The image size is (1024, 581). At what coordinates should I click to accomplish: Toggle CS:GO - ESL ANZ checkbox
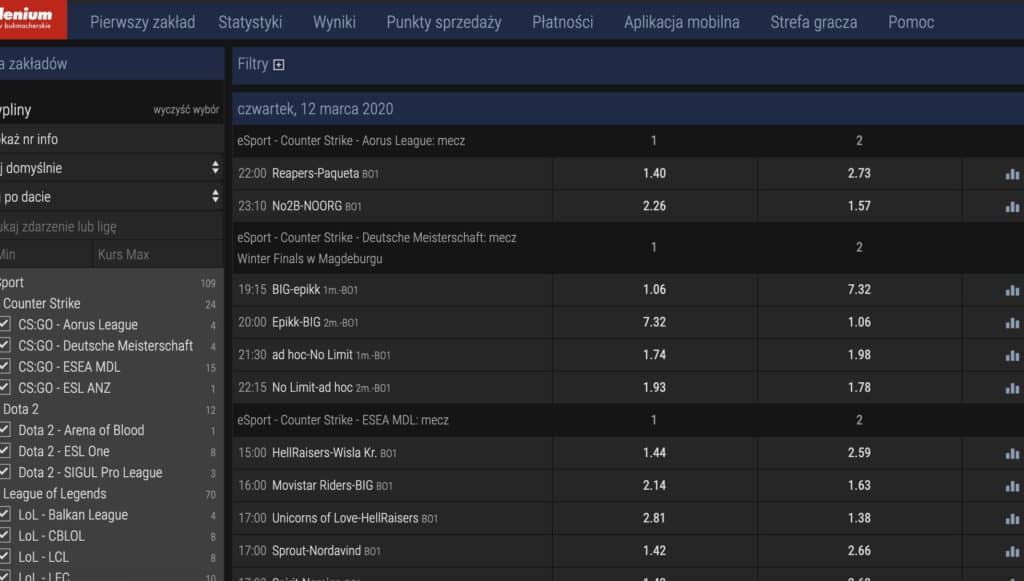coord(5,387)
